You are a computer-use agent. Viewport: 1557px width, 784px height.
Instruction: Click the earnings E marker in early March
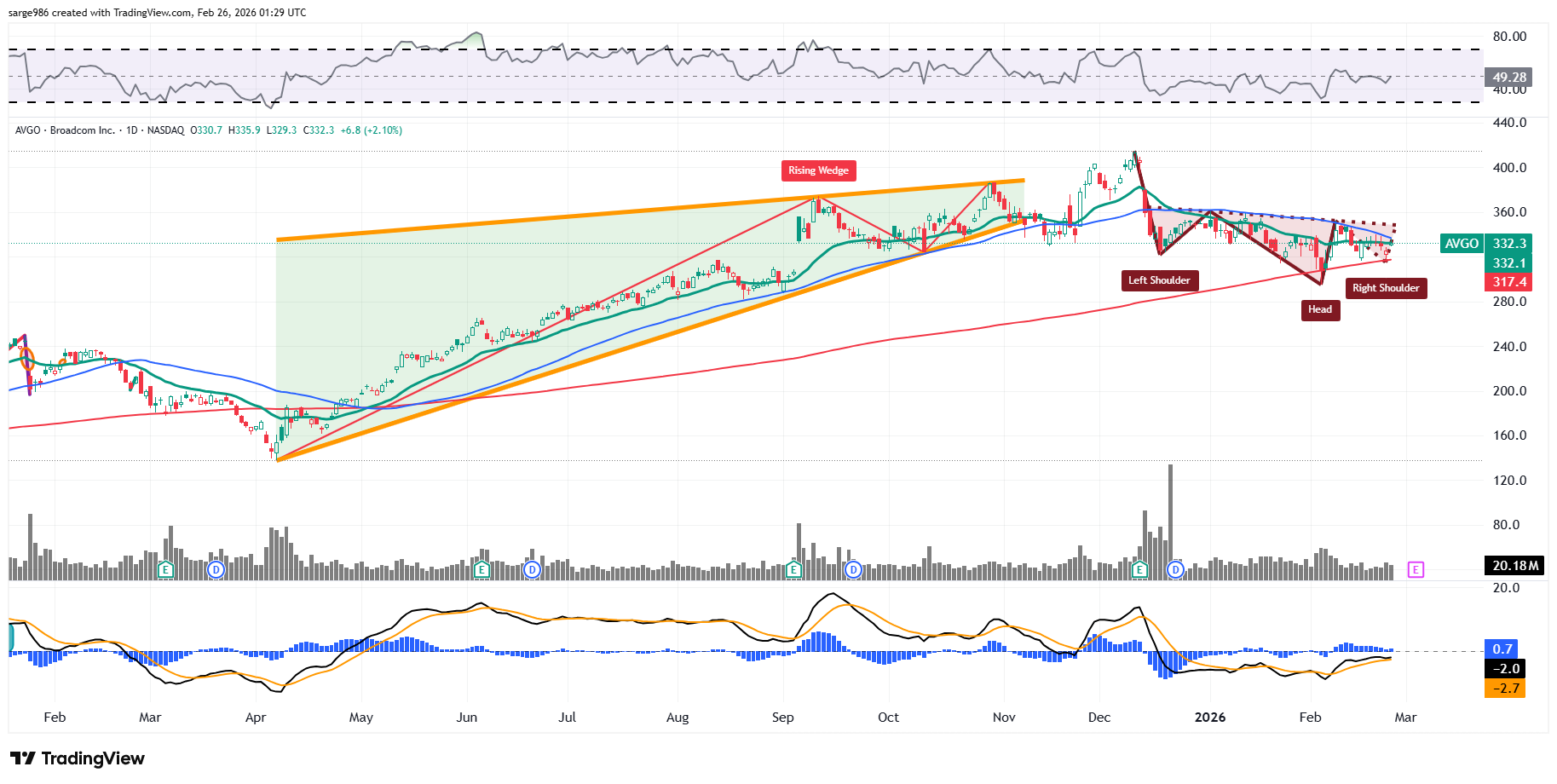coord(166,569)
